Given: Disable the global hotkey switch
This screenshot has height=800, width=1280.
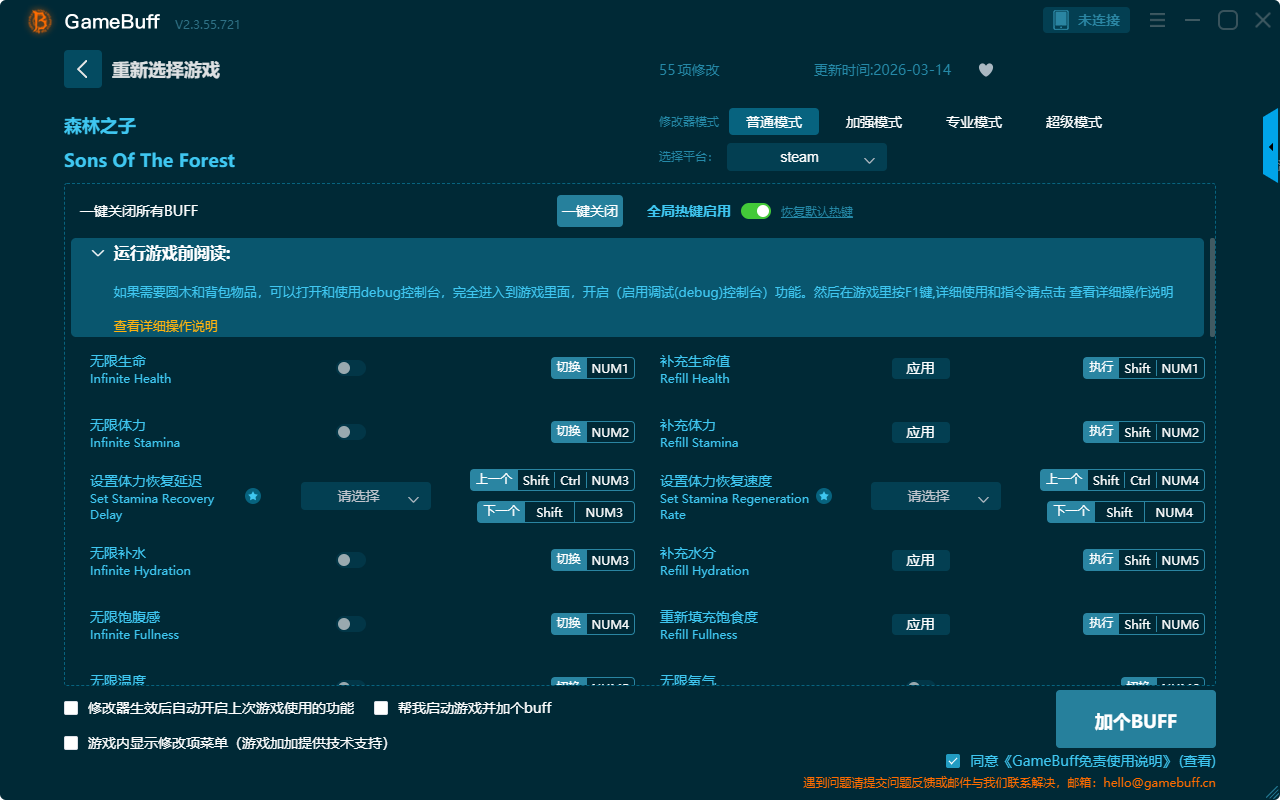Looking at the screenshot, I should pyautogui.click(x=756, y=211).
